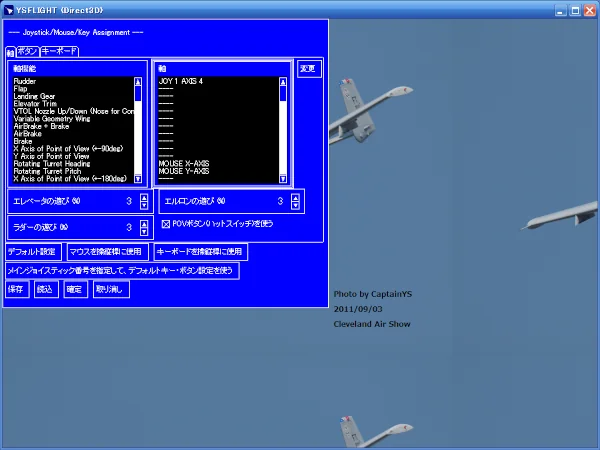Click キーボードを操縦桿に使用 button
This screenshot has width=600, height=450.
click(x=200, y=252)
